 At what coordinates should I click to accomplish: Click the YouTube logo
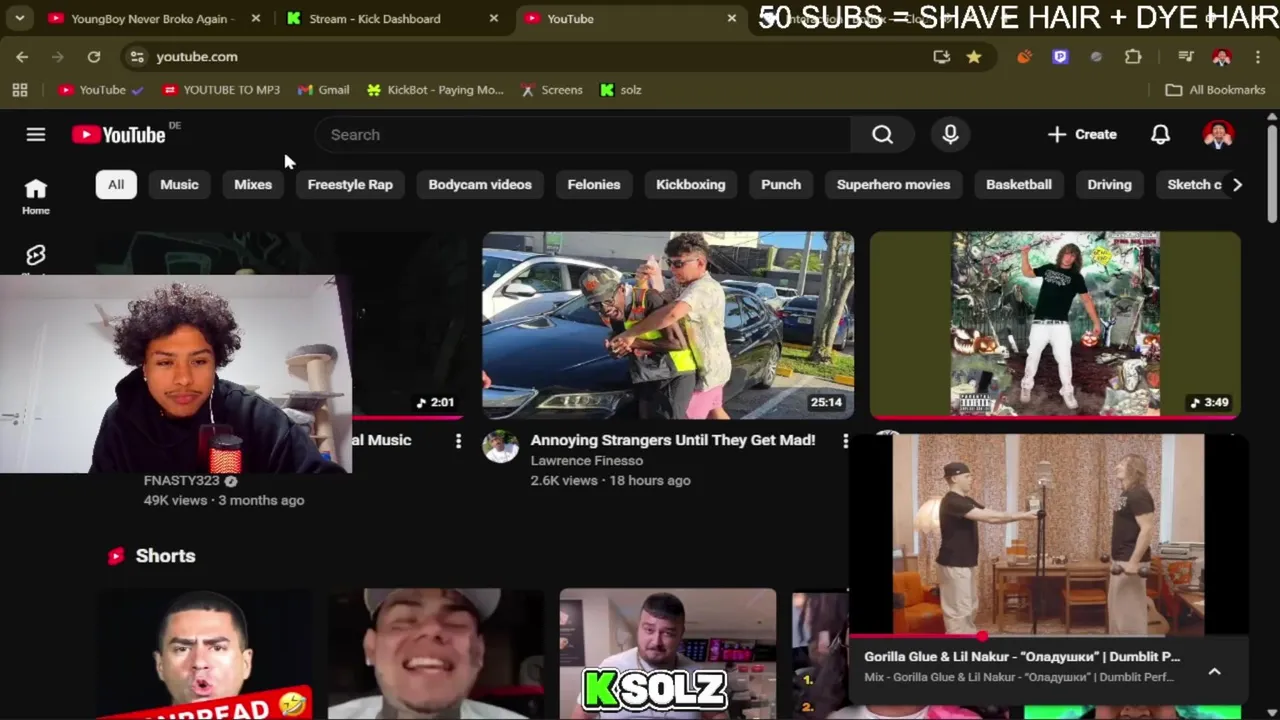119,135
